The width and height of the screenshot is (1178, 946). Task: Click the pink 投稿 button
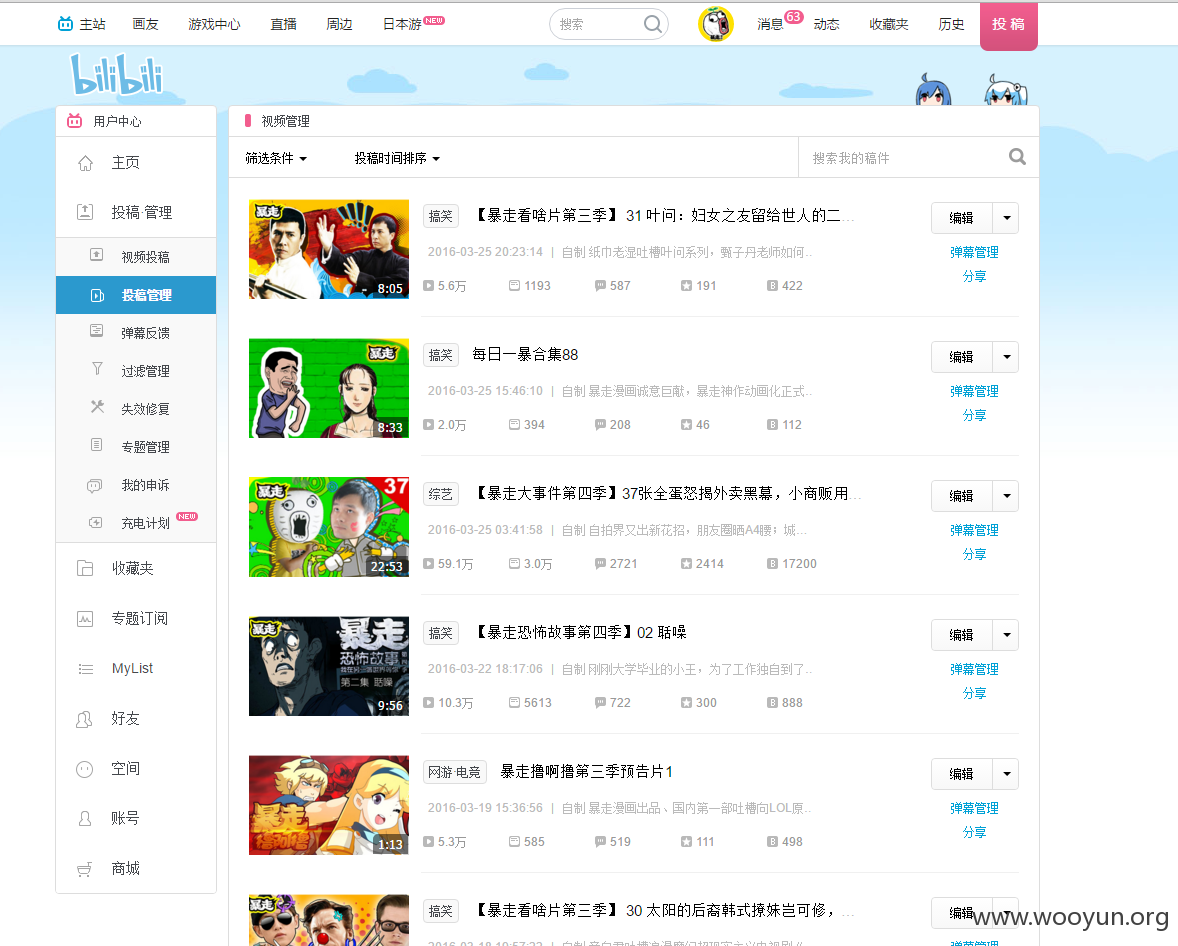click(1008, 25)
